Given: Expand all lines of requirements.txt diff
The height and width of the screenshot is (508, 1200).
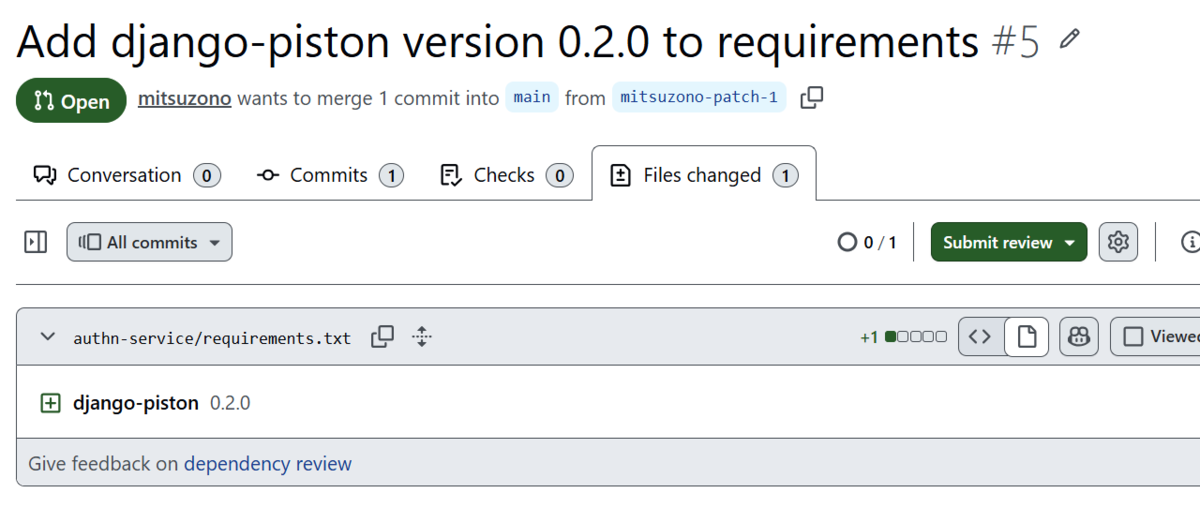Looking at the screenshot, I should click(x=422, y=337).
